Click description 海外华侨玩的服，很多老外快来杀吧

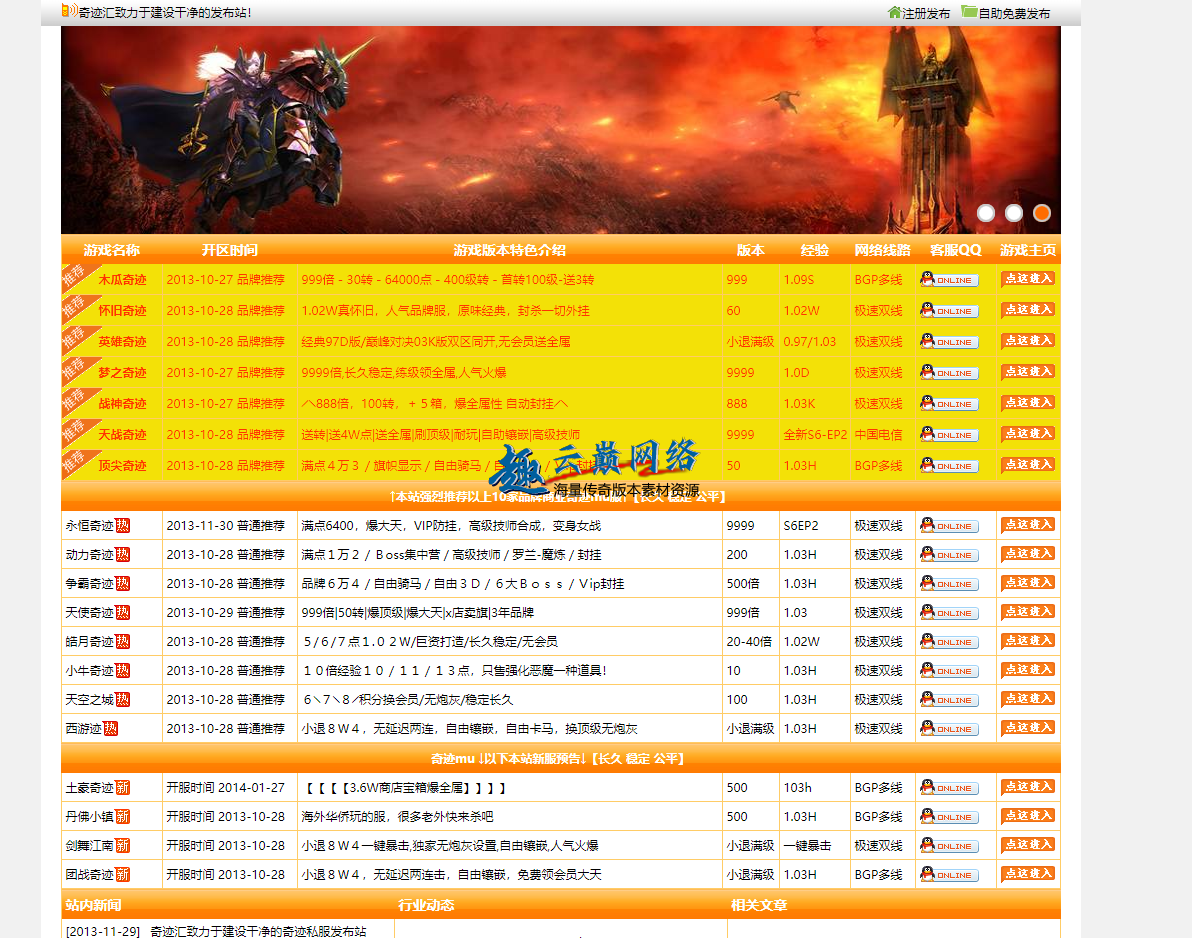(x=398, y=816)
